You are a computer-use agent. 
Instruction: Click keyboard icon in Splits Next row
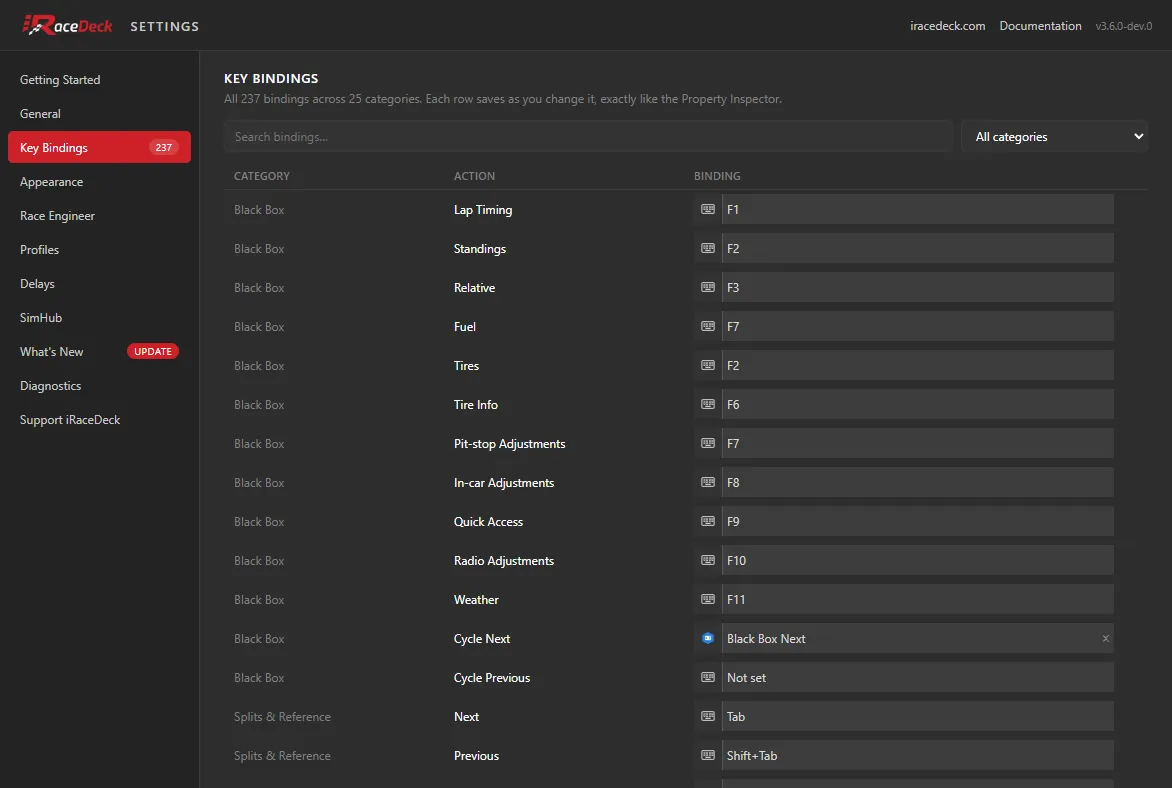707,716
